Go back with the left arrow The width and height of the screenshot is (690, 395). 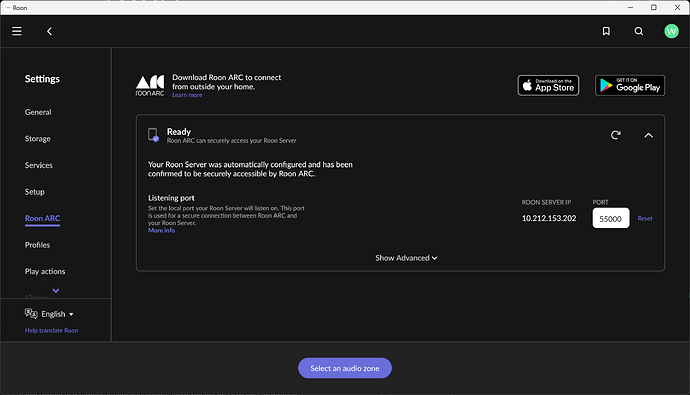point(49,31)
